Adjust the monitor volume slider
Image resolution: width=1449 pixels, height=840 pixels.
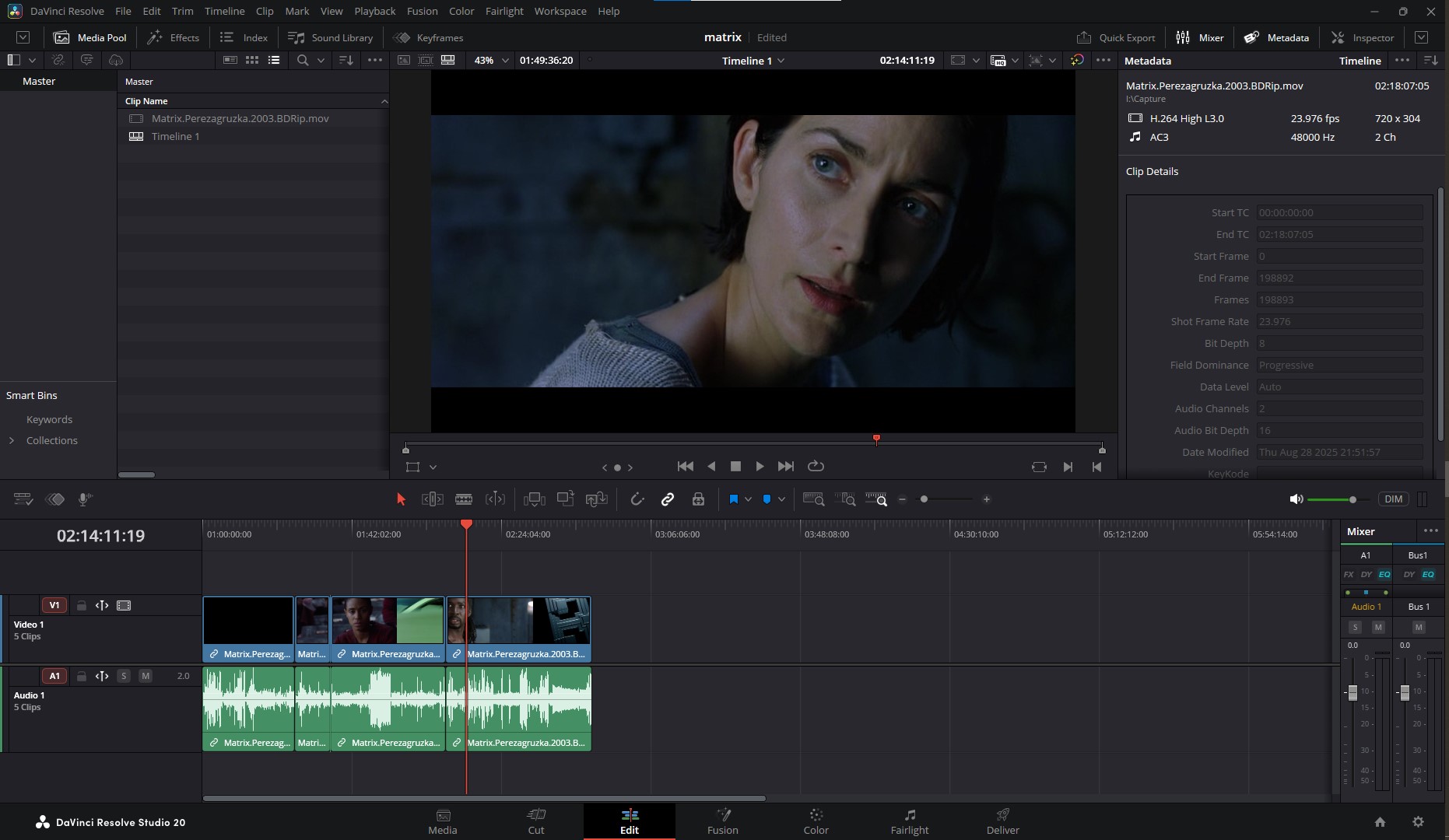point(1353,499)
